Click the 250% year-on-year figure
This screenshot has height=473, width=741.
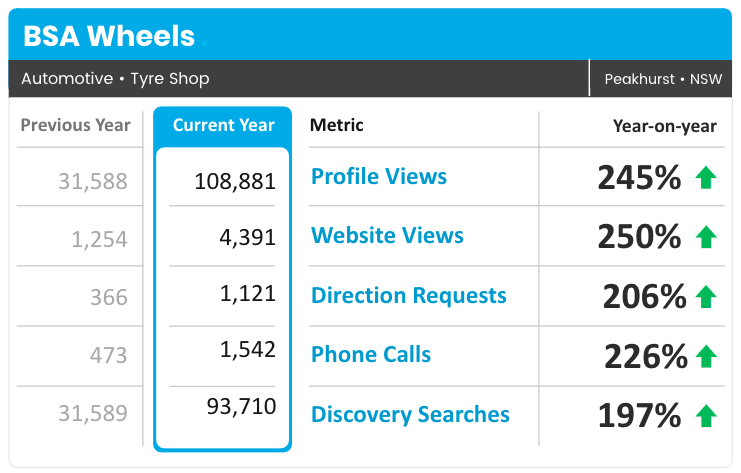click(639, 237)
